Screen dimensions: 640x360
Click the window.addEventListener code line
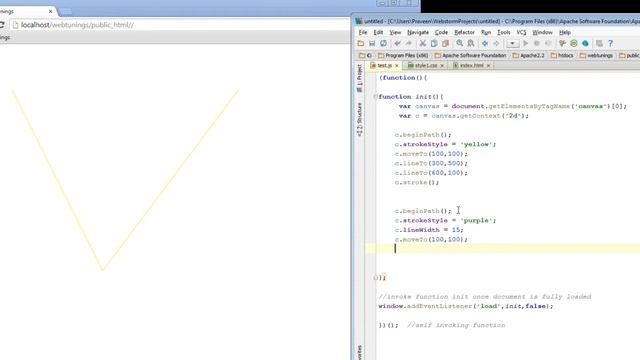[x=466, y=306]
